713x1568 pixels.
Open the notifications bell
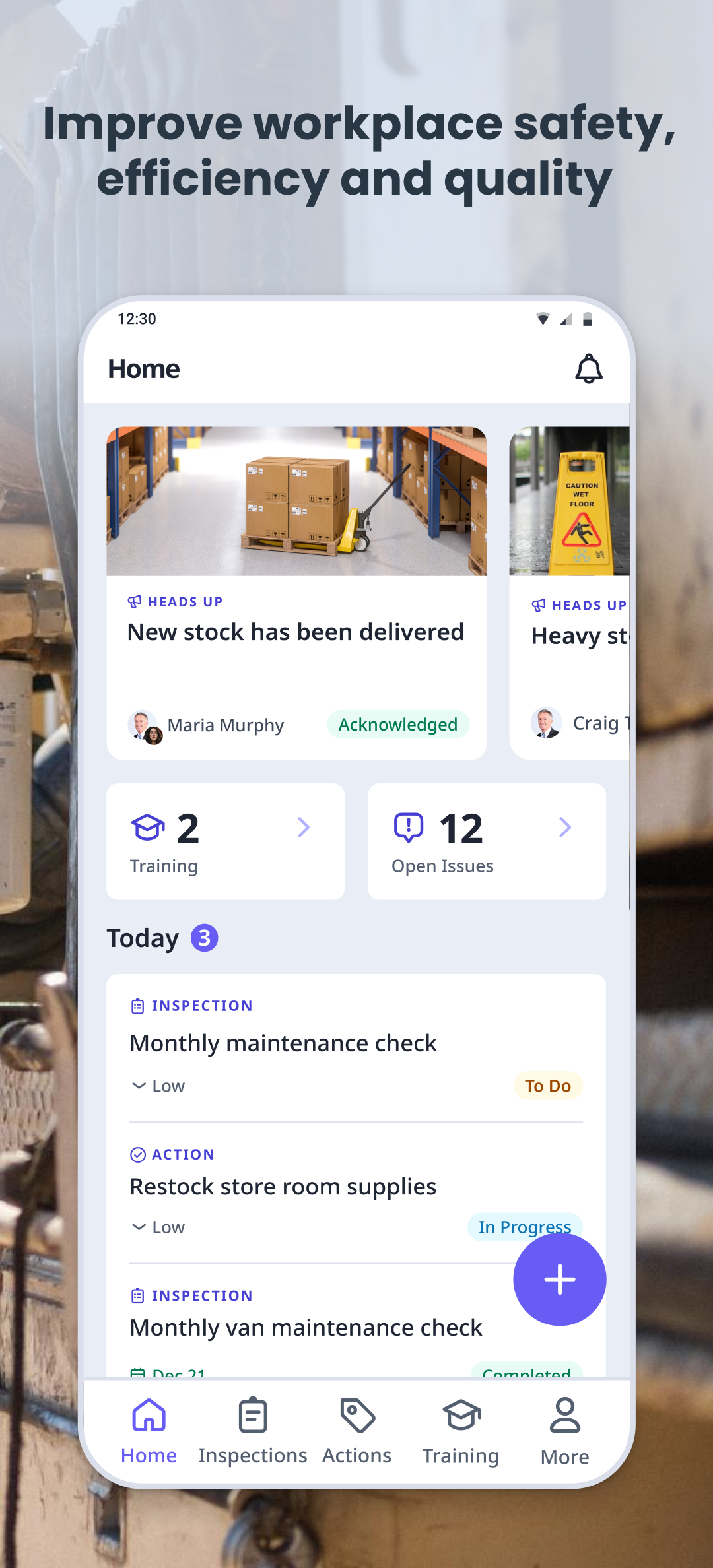coord(588,368)
